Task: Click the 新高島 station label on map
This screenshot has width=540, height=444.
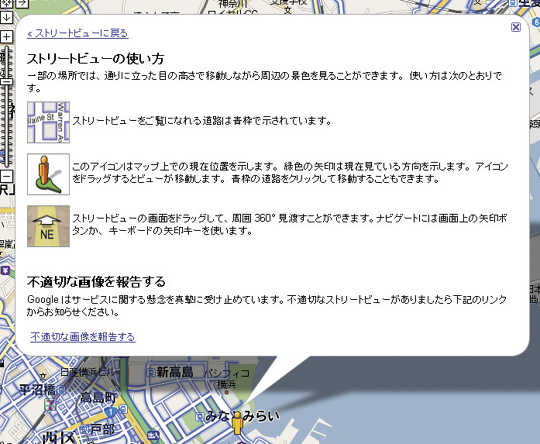Action: [x=175, y=372]
